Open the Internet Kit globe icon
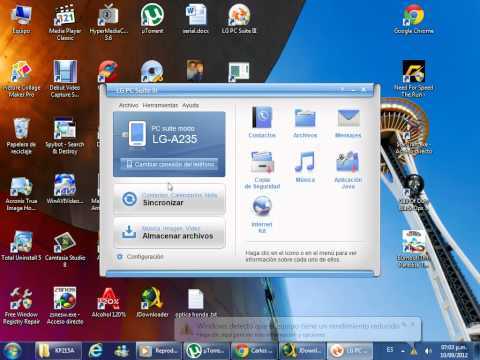480x360 pixels. [262, 214]
